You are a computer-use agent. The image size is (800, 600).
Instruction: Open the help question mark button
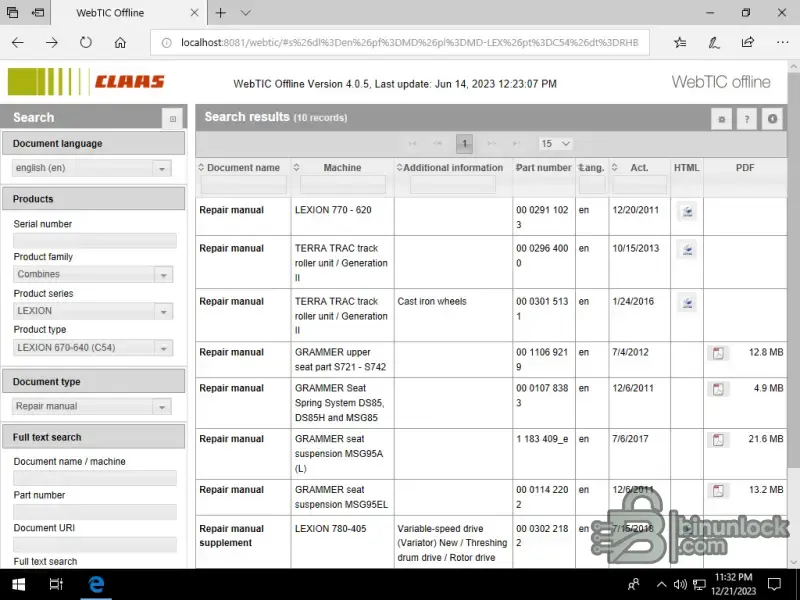coord(747,119)
